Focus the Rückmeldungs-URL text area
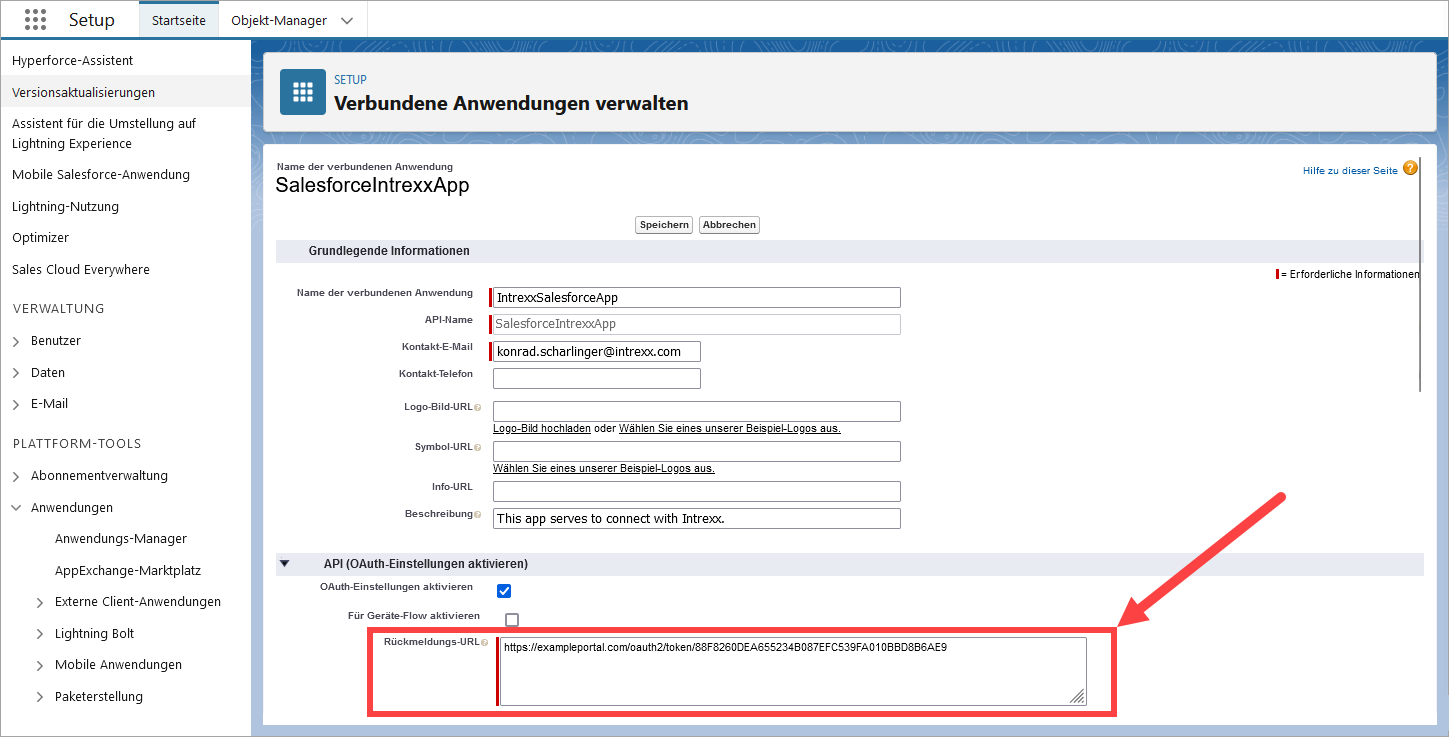Image resolution: width=1449 pixels, height=737 pixels. click(793, 671)
